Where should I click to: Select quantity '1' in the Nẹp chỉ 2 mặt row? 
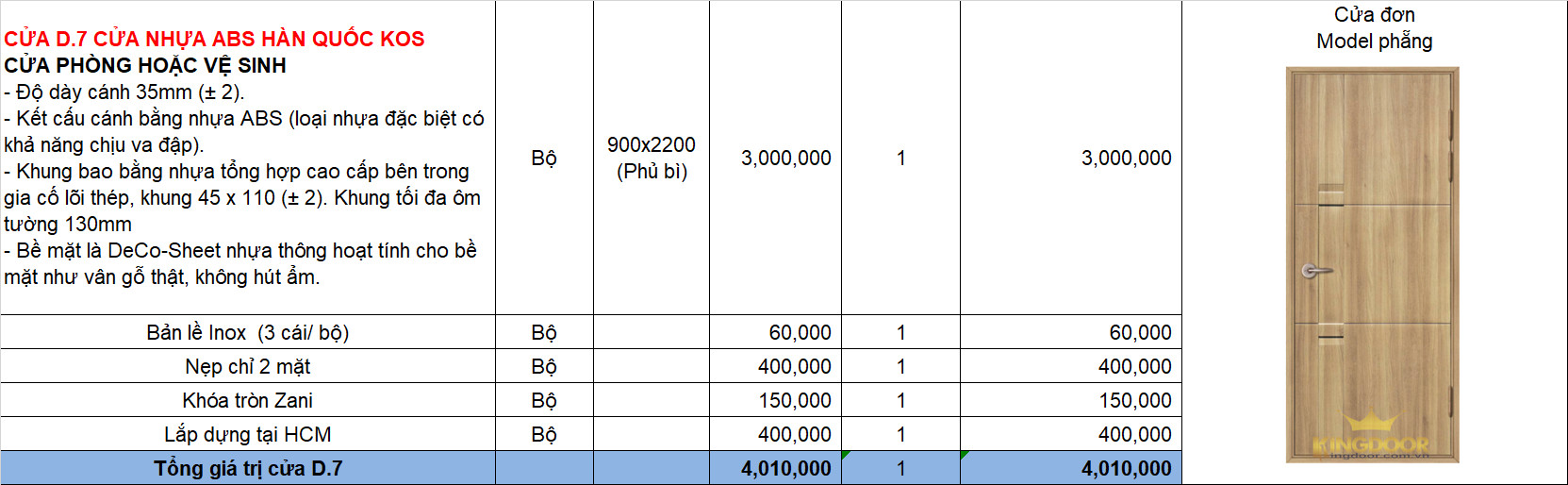pyautogui.click(x=900, y=366)
